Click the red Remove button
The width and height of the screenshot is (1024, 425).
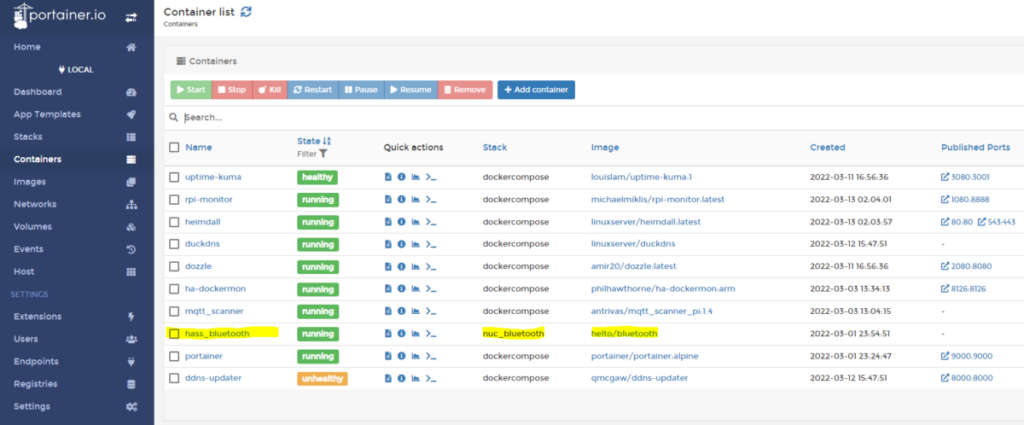coord(465,90)
